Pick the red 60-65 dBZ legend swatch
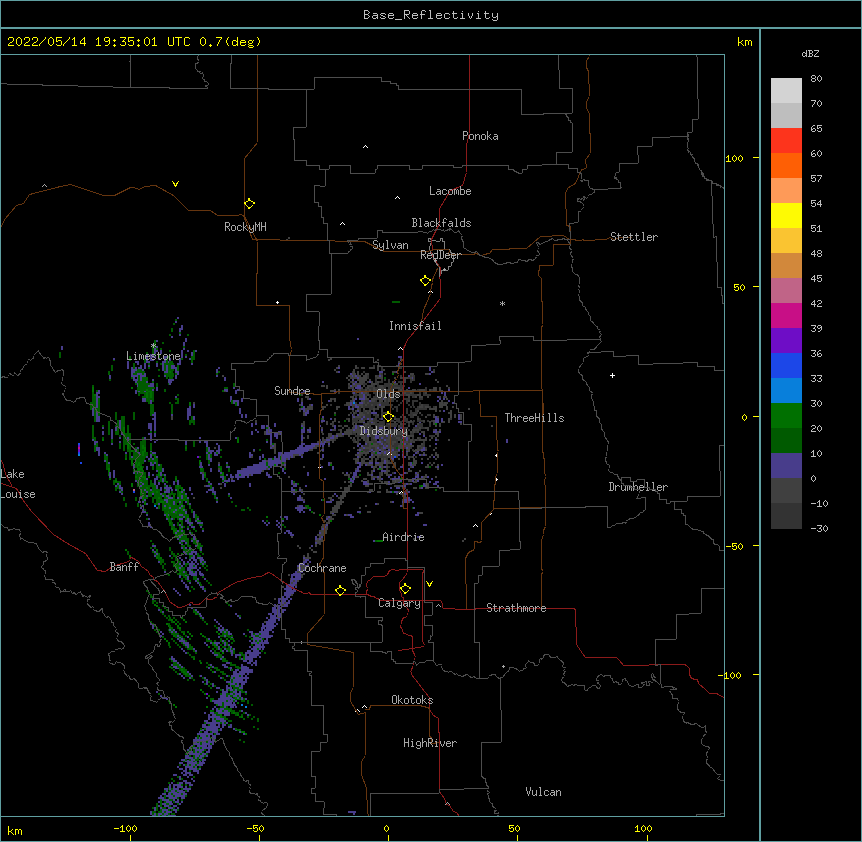This screenshot has height=842, width=862. point(786,141)
